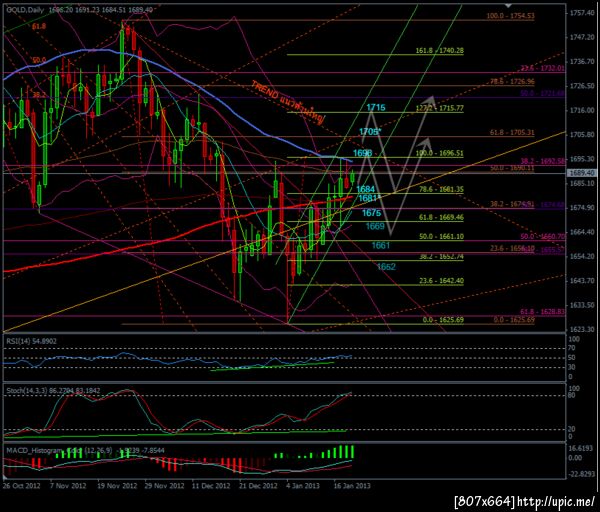Image resolution: width=600 pixels, height=512 pixels.
Task: Click the chart shift triangle marker at top
Action: 508,5
